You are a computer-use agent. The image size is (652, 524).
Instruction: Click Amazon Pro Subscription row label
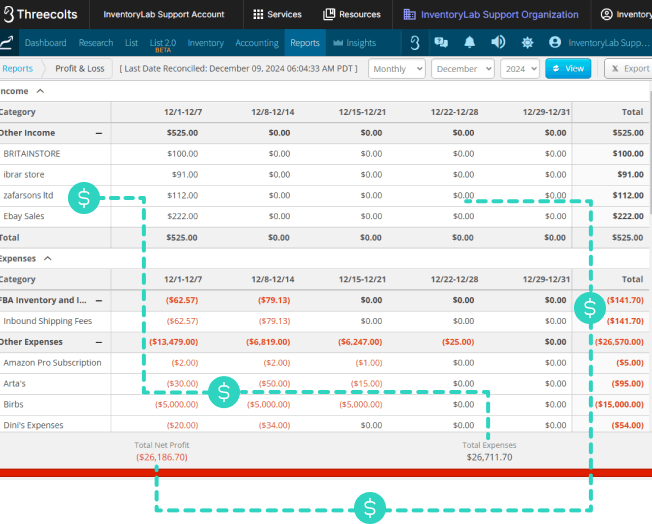point(52,363)
